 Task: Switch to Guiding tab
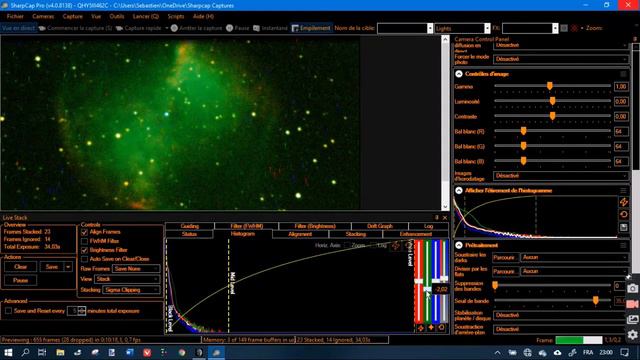[189, 226]
